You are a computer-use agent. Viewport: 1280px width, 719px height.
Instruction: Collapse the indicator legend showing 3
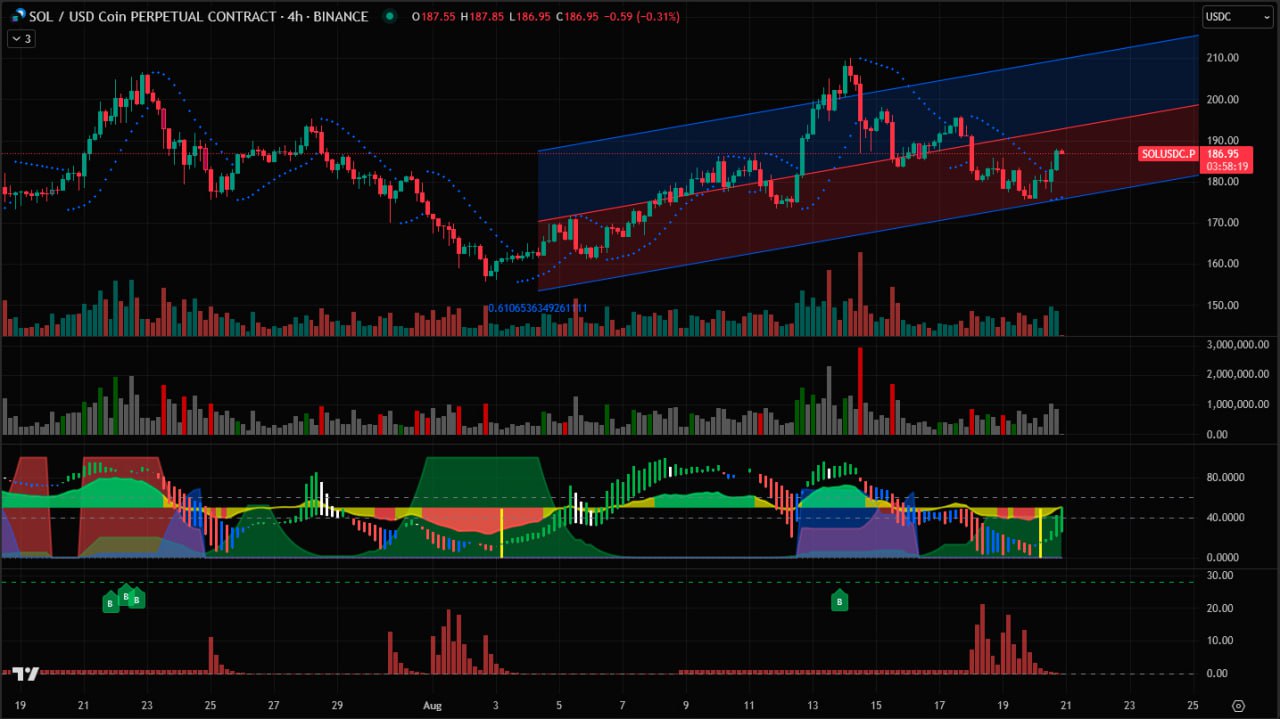pos(20,39)
